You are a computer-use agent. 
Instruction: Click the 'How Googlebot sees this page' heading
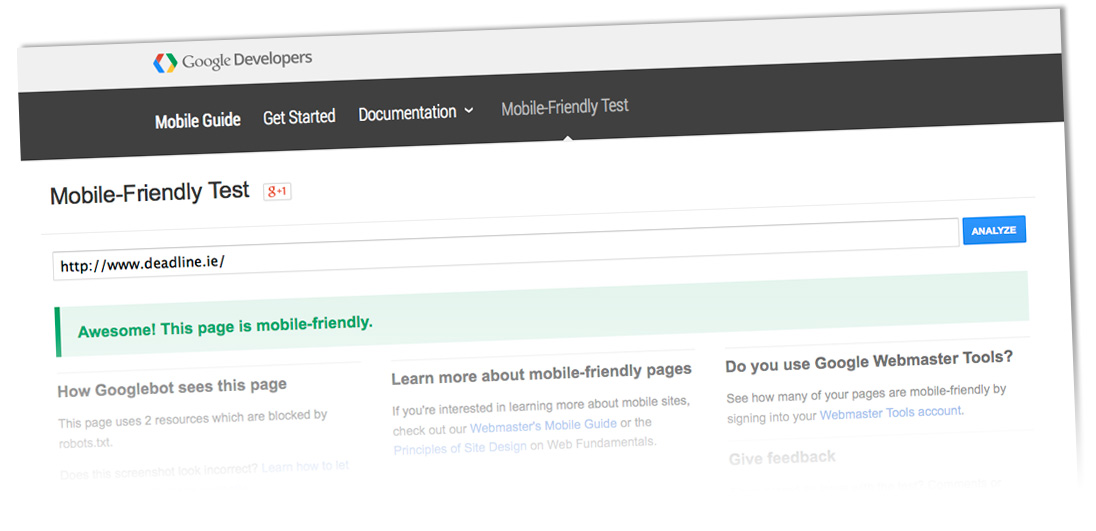pos(172,387)
